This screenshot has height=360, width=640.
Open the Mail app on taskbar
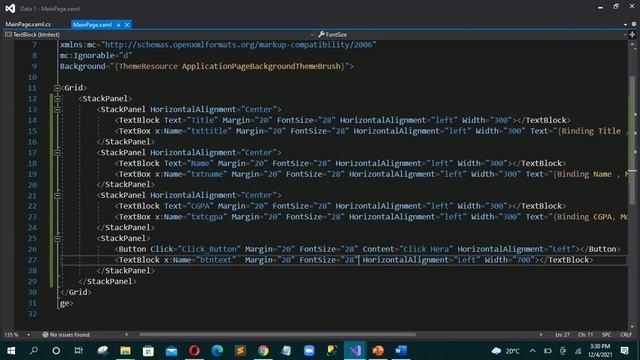(171, 351)
